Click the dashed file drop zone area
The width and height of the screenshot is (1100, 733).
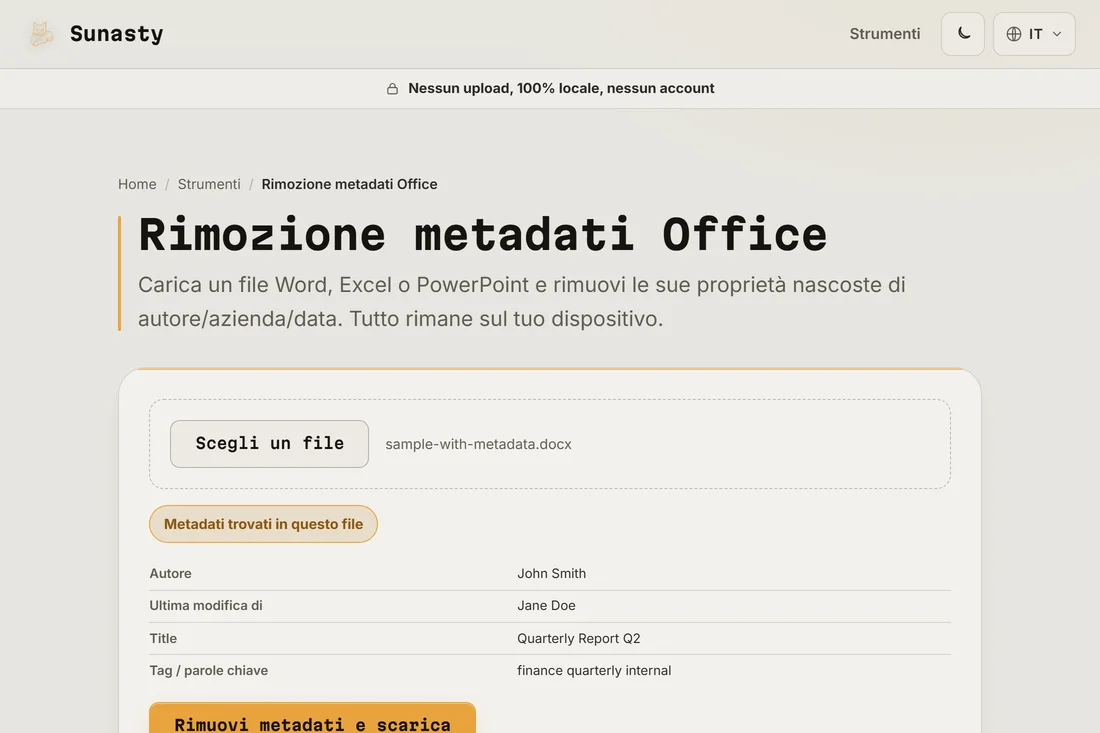(550, 444)
